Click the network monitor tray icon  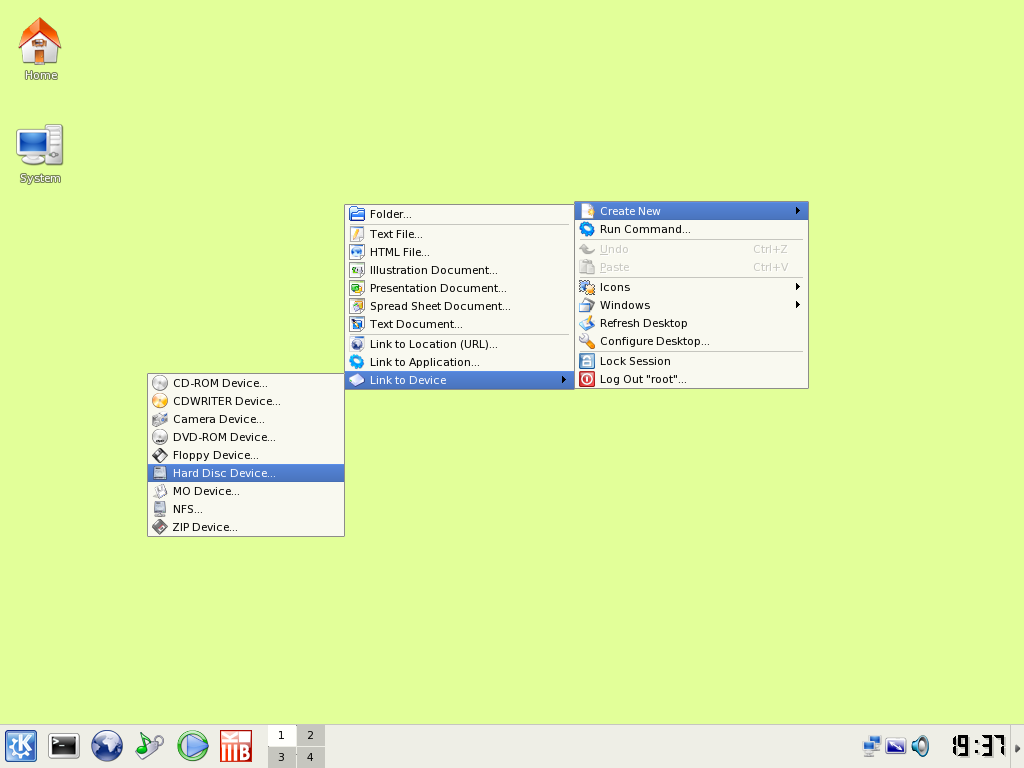872,746
